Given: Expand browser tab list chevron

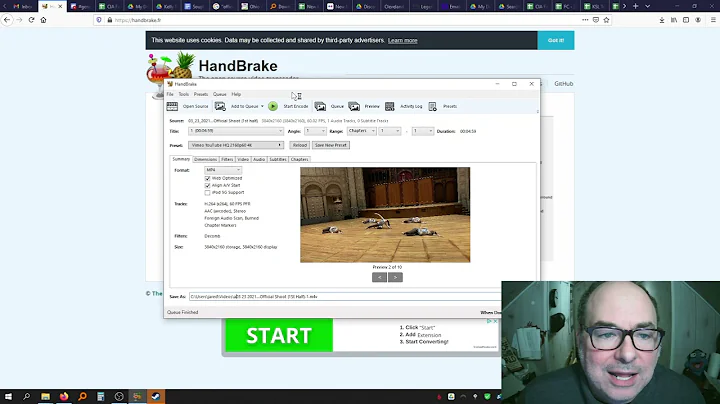Looking at the screenshot, I should tap(647, 6).
